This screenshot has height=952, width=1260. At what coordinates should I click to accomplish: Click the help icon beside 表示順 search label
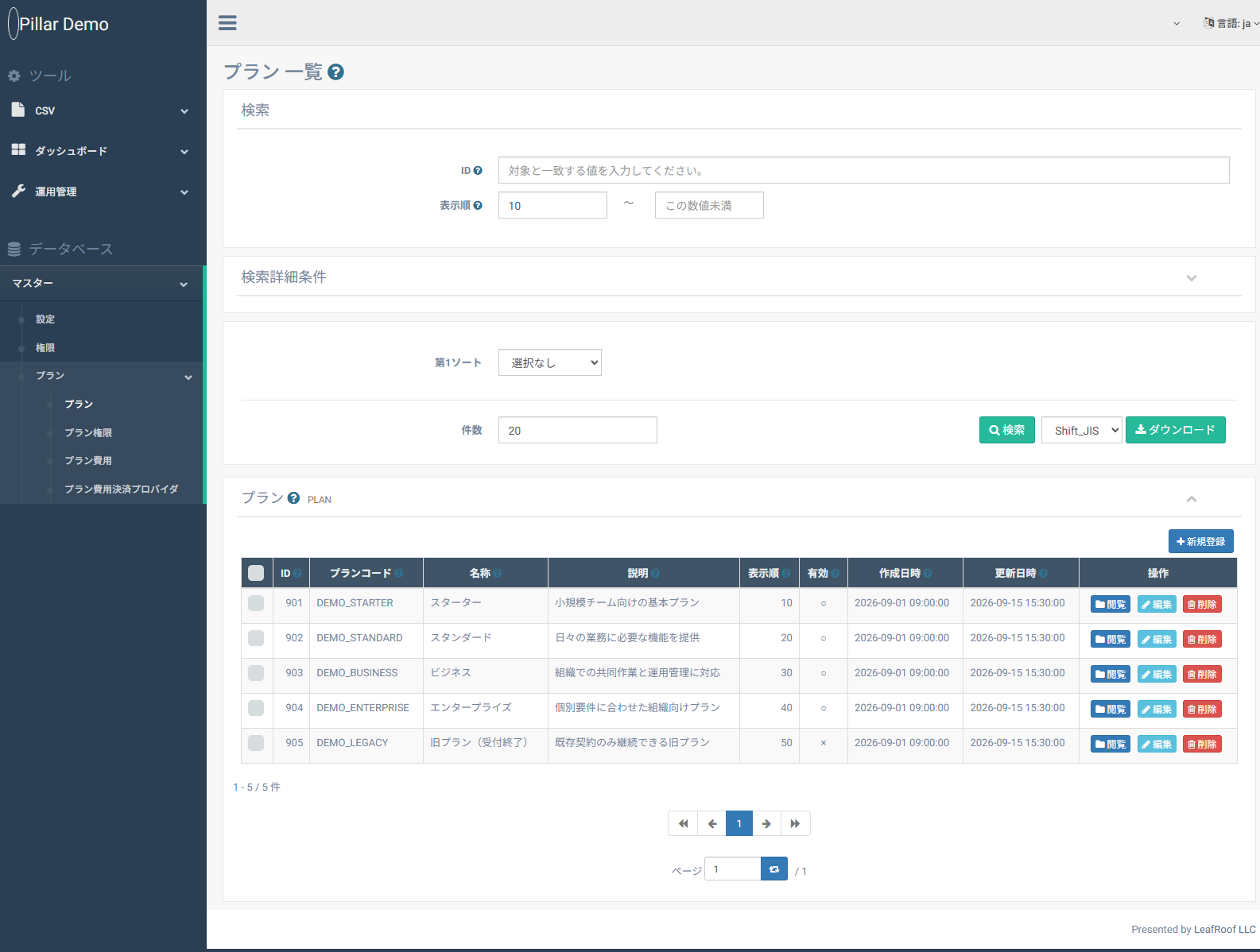coord(478,205)
